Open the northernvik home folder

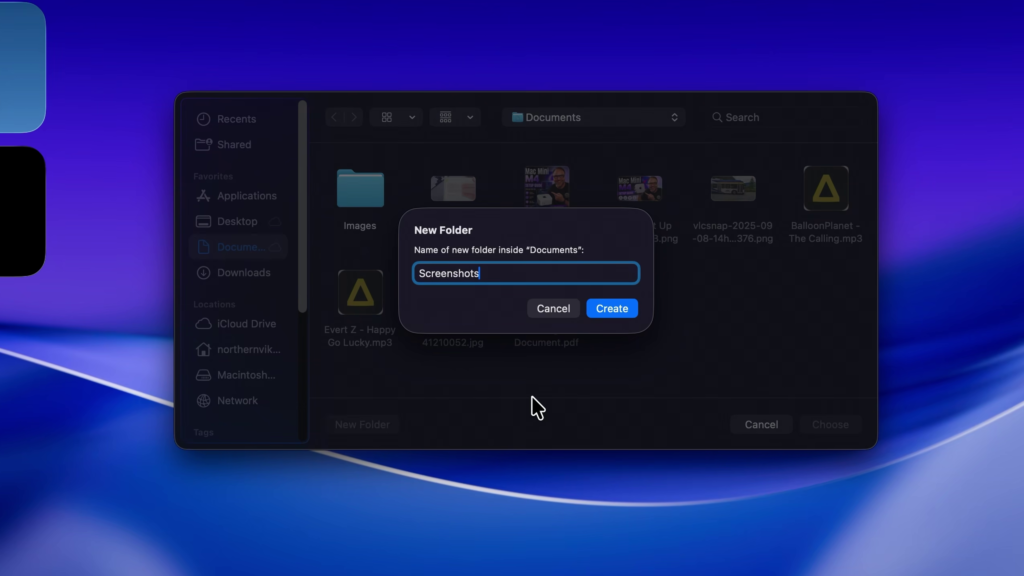[248, 349]
